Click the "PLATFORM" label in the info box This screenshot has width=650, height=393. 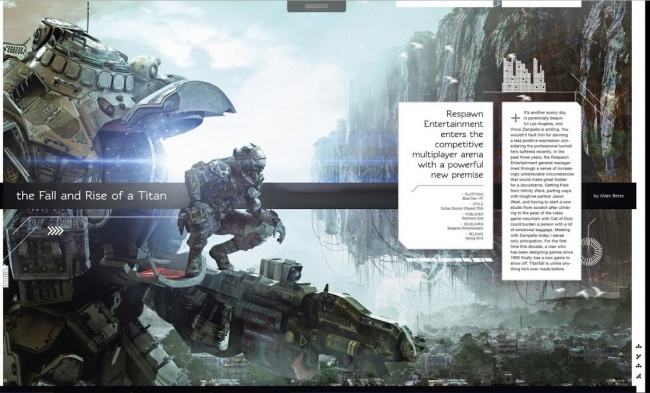coord(473,194)
